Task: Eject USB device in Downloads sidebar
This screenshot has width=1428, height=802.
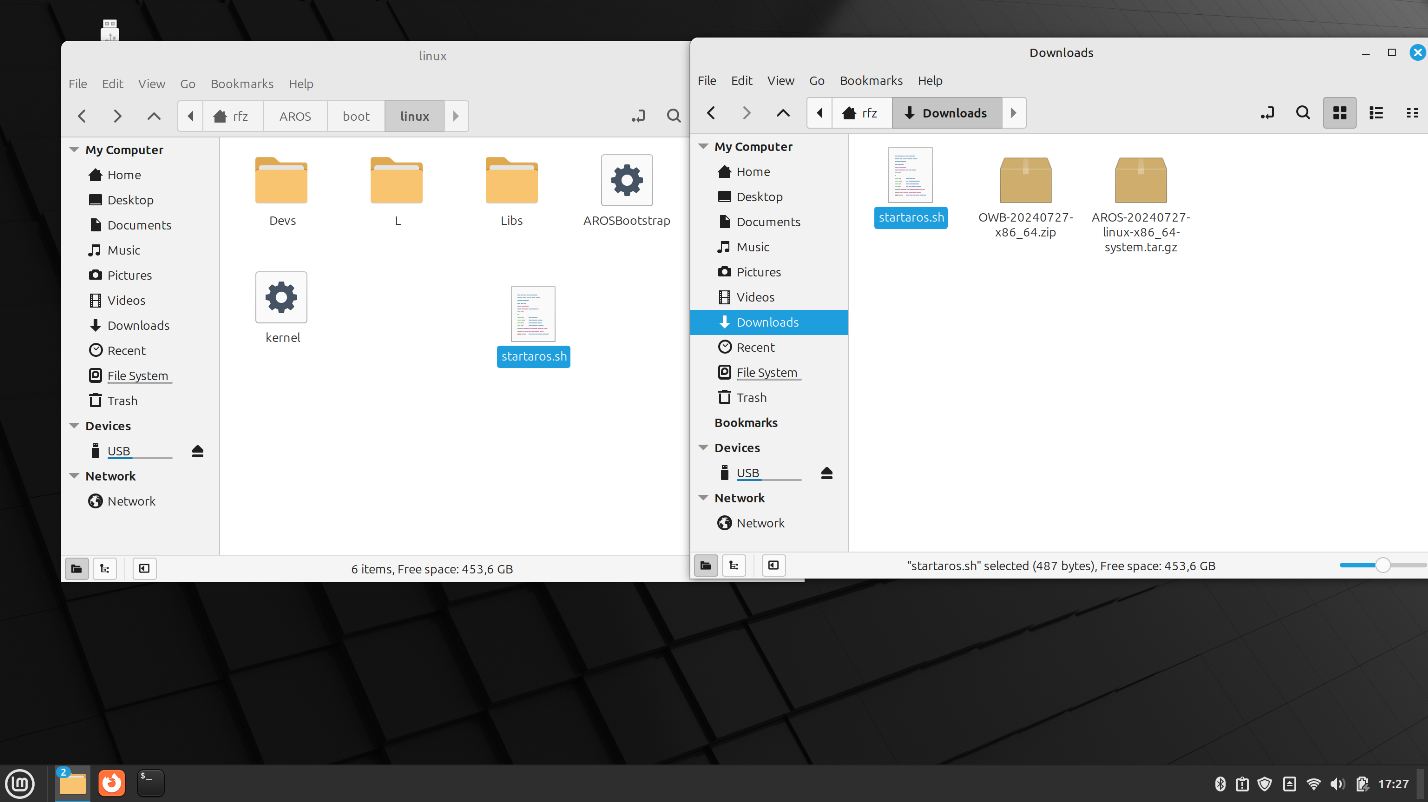Action: point(826,473)
